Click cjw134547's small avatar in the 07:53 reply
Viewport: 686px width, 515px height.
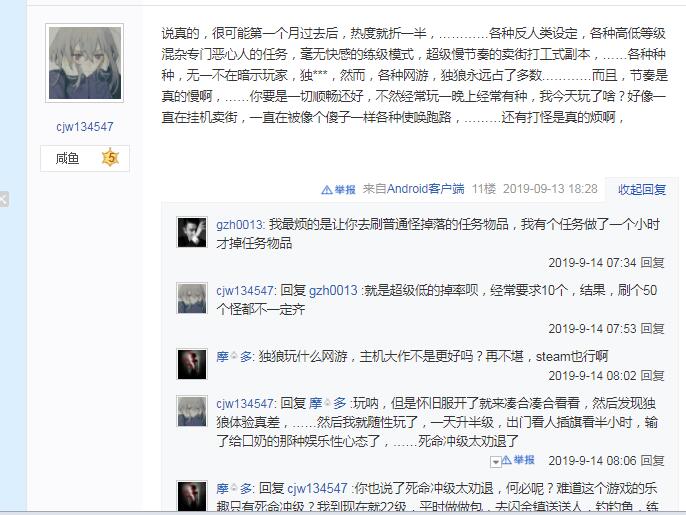point(192,298)
